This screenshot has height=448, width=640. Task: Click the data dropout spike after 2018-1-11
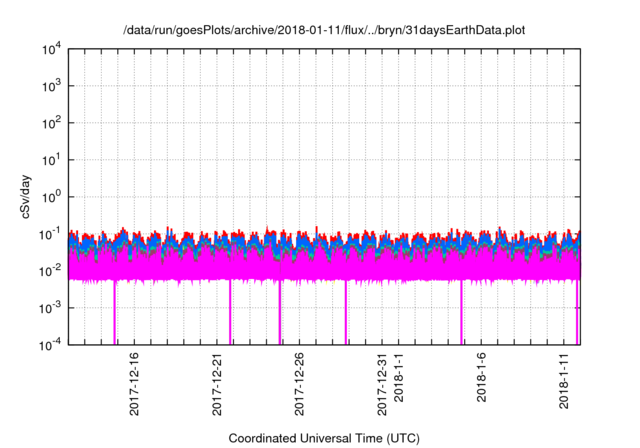tap(577, 312)
